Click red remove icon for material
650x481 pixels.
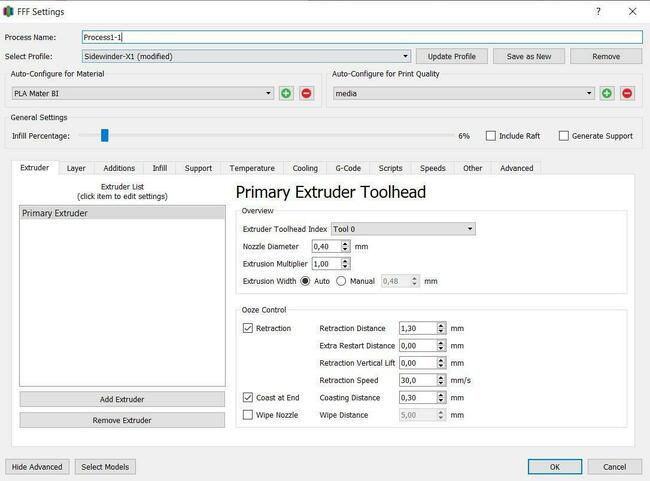(306, 93)
